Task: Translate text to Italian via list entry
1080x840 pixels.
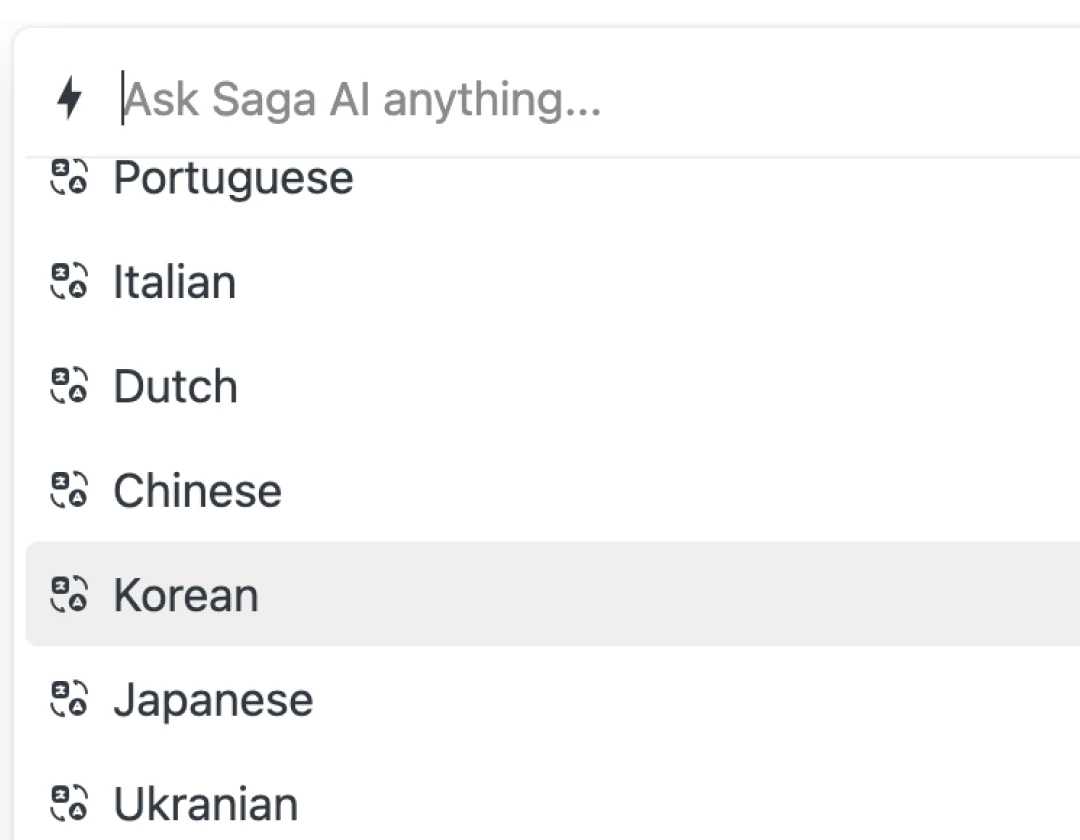Action: coord(175,282)
